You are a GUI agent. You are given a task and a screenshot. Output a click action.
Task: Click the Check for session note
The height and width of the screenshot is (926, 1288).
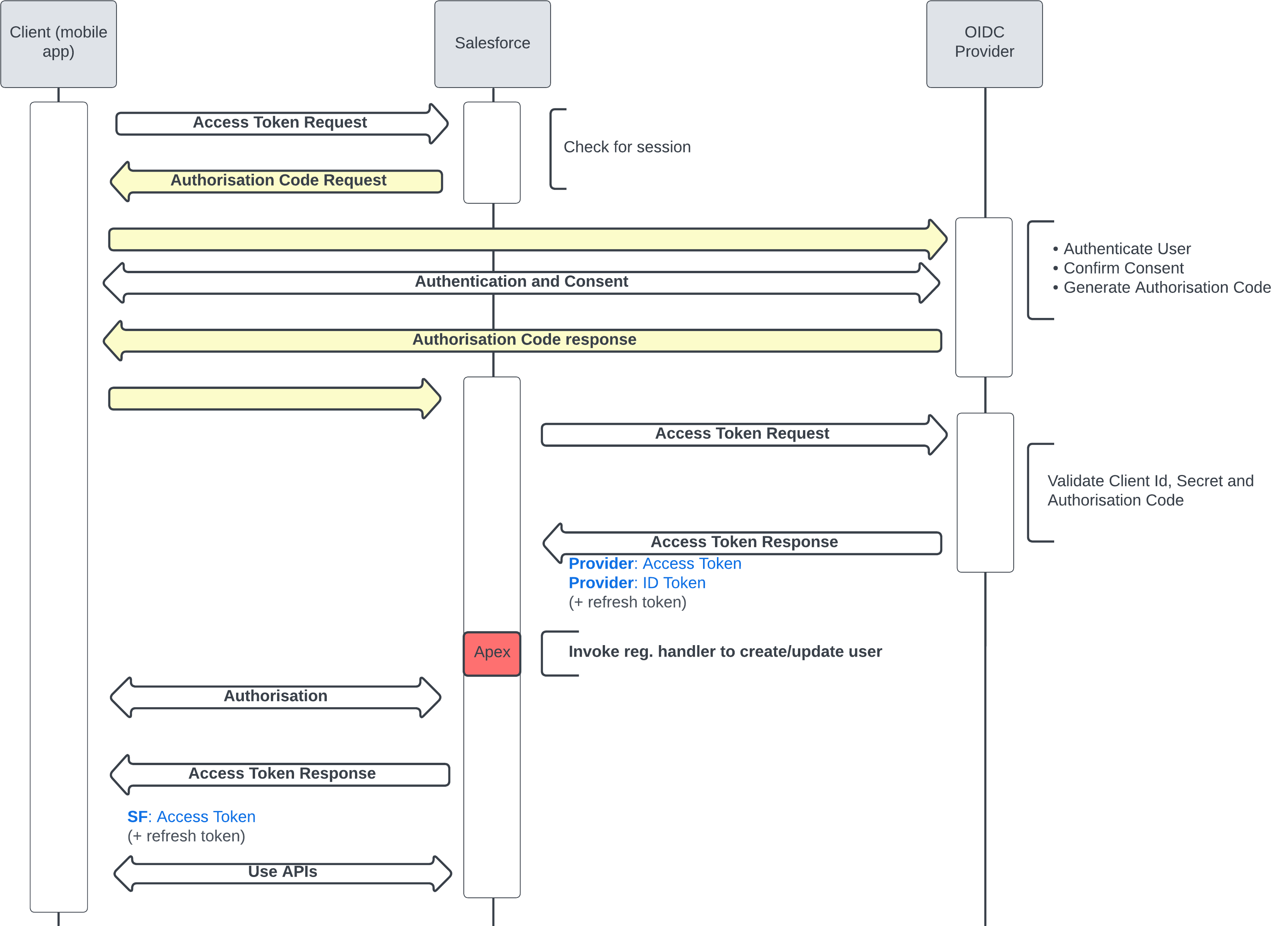click(627, 147)
